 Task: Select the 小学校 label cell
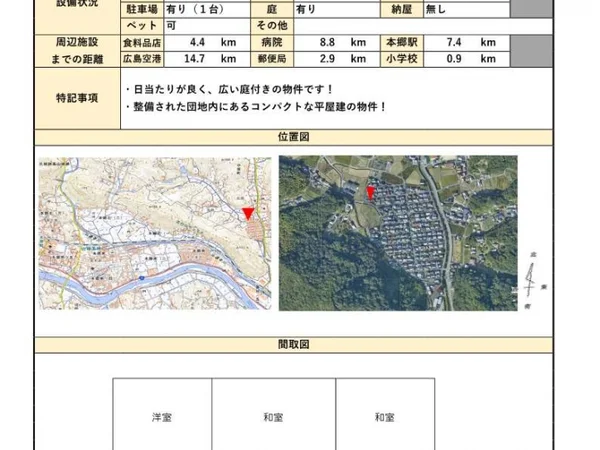coord(402,59)
